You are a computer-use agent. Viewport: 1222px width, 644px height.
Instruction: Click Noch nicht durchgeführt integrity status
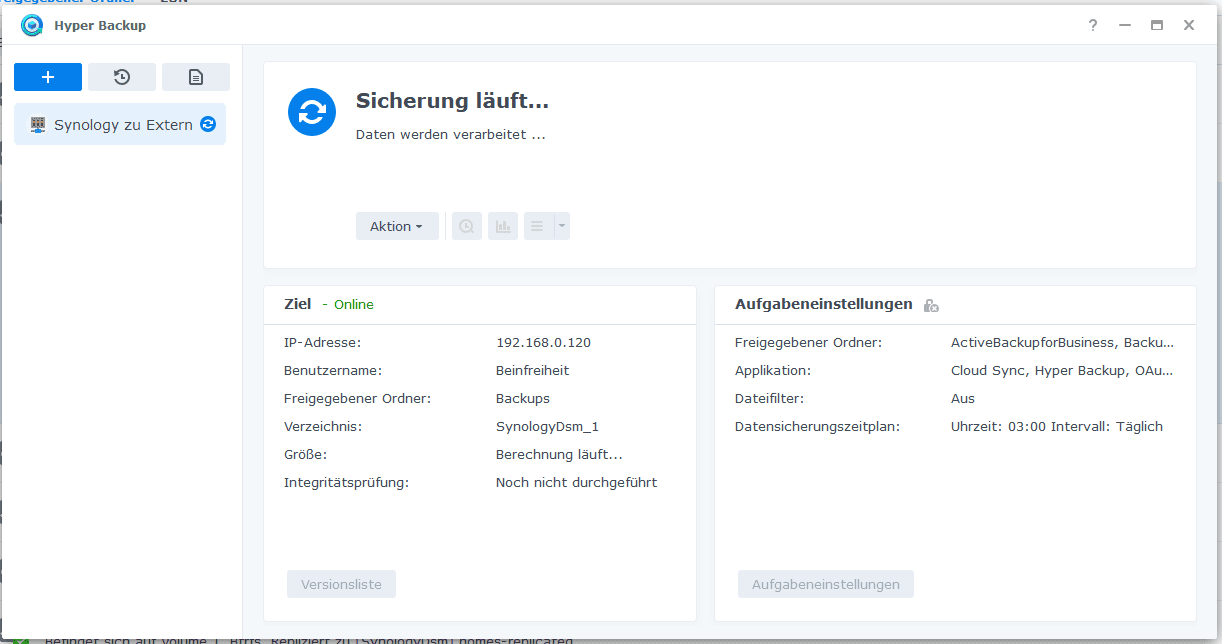[x=576, y=482]
